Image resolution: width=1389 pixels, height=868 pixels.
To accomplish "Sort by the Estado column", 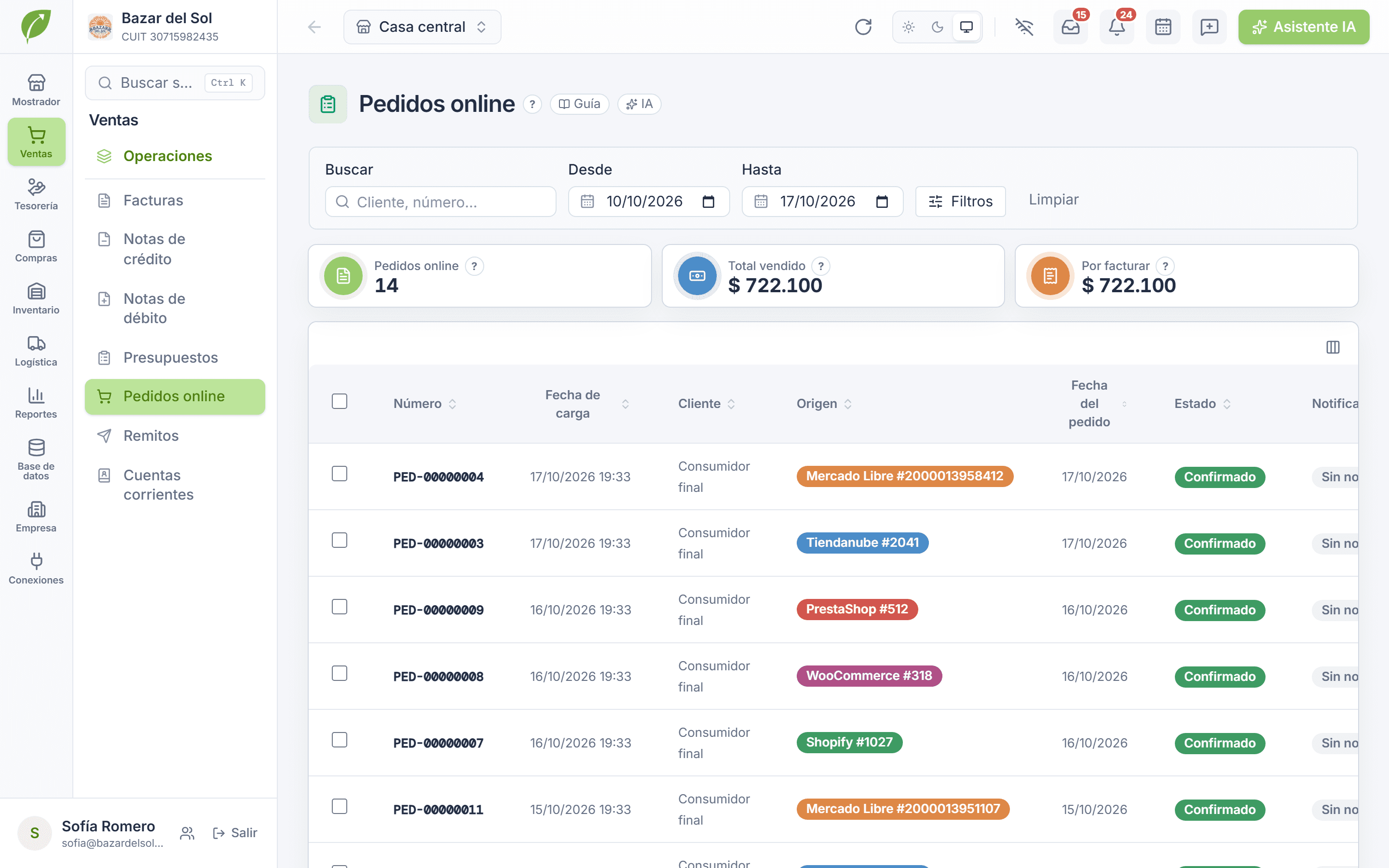I will tap(1202, 404).
